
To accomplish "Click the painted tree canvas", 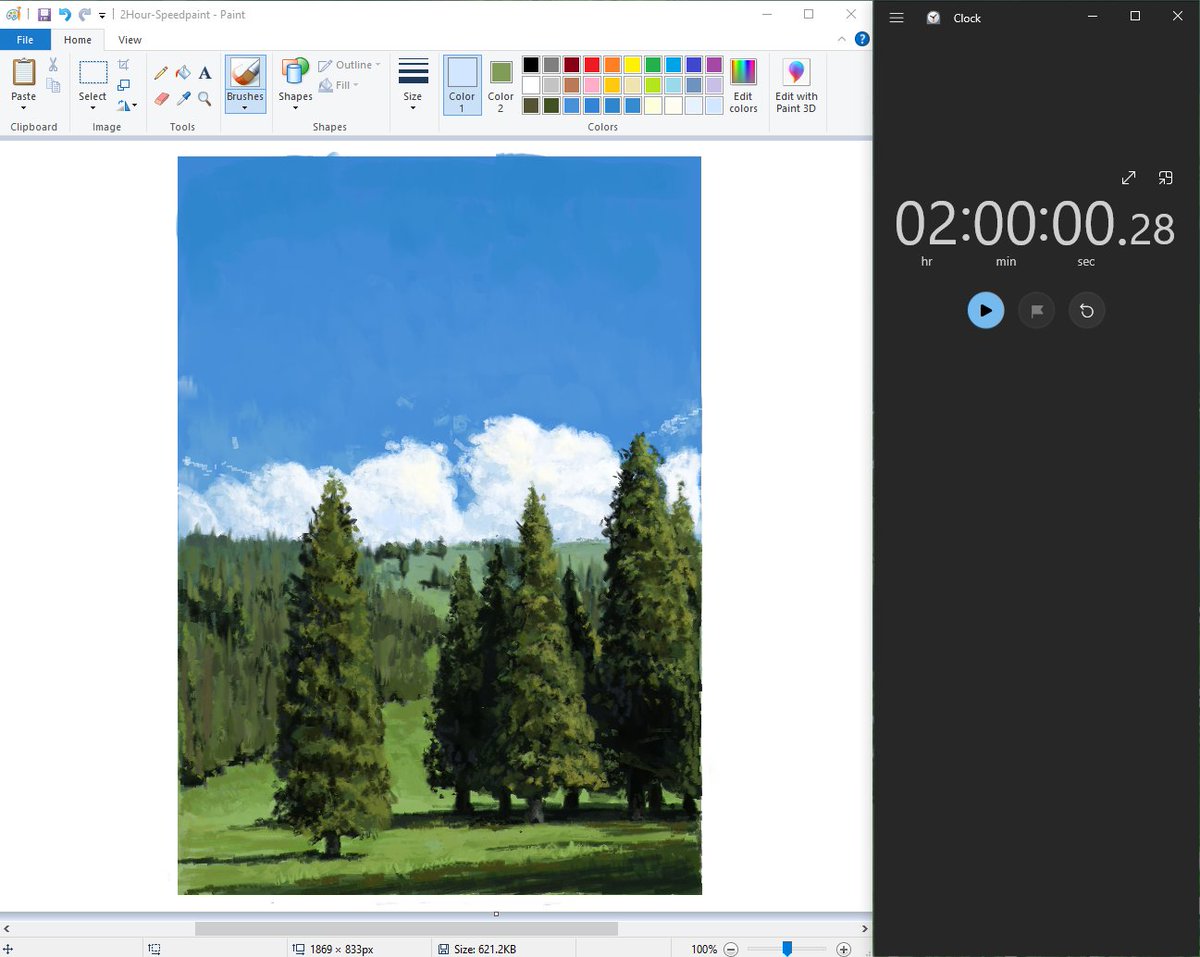I will tap(439, 525).
